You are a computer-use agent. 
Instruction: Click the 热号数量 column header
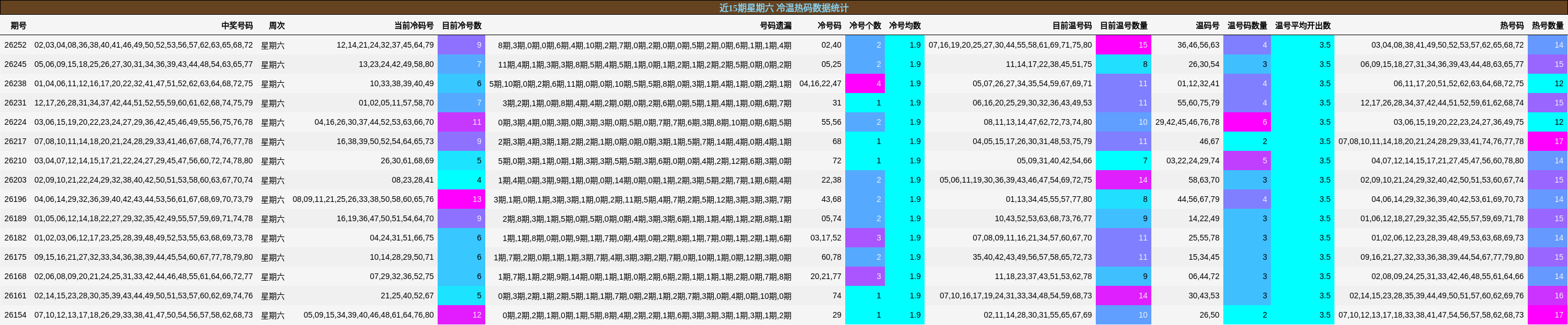click(1548, 26)
